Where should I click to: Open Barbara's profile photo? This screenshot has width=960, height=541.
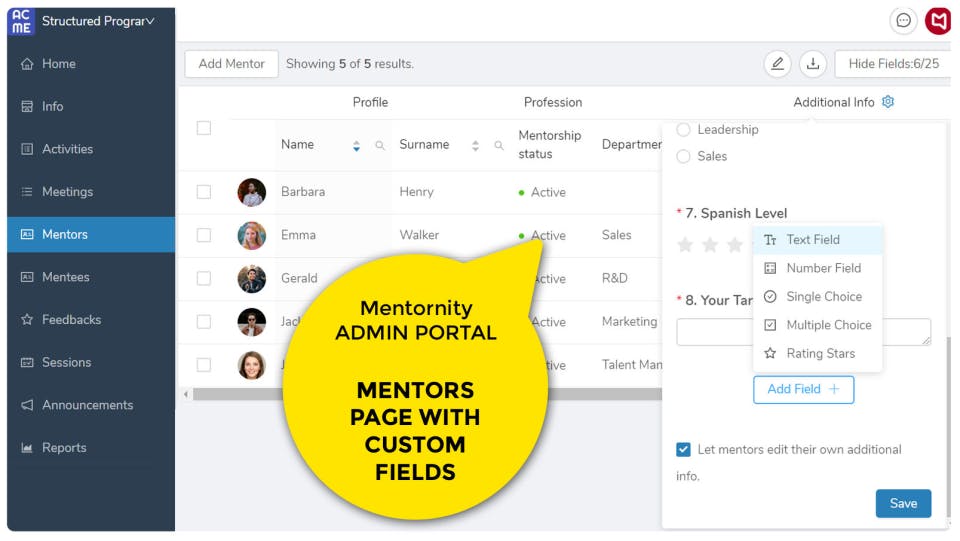coord(252,192)
